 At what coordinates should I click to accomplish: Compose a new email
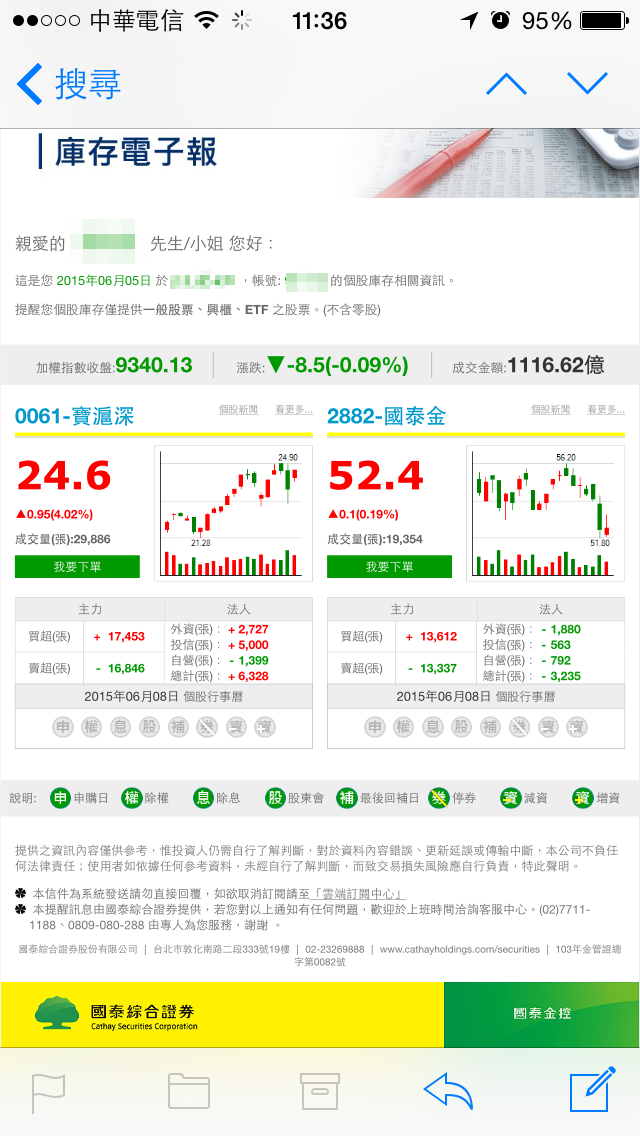pos(592,1089)
